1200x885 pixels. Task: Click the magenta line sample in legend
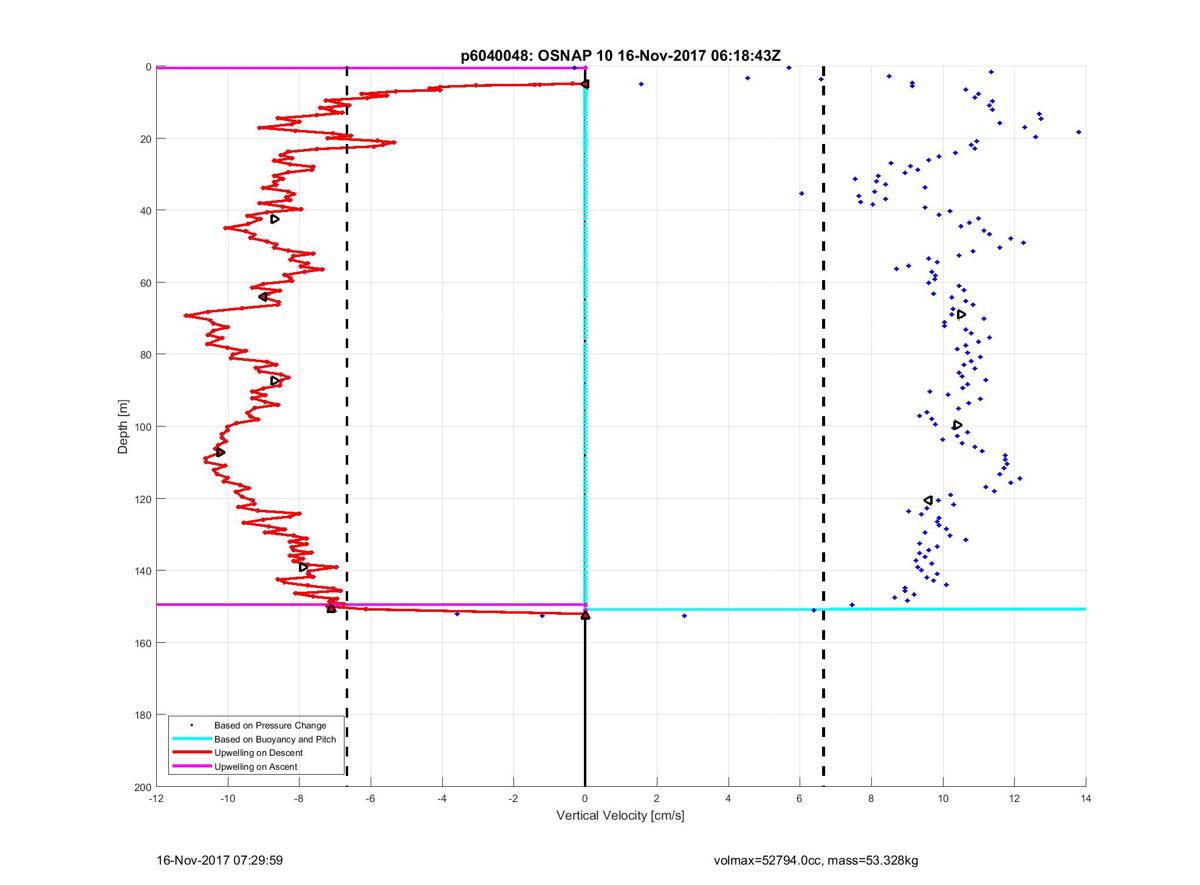tap(191, 766)
